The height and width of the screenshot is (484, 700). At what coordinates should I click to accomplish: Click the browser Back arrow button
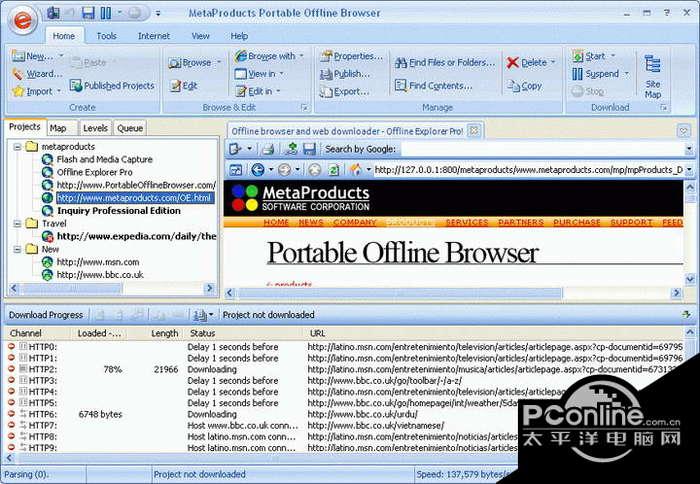pos(258,170)
